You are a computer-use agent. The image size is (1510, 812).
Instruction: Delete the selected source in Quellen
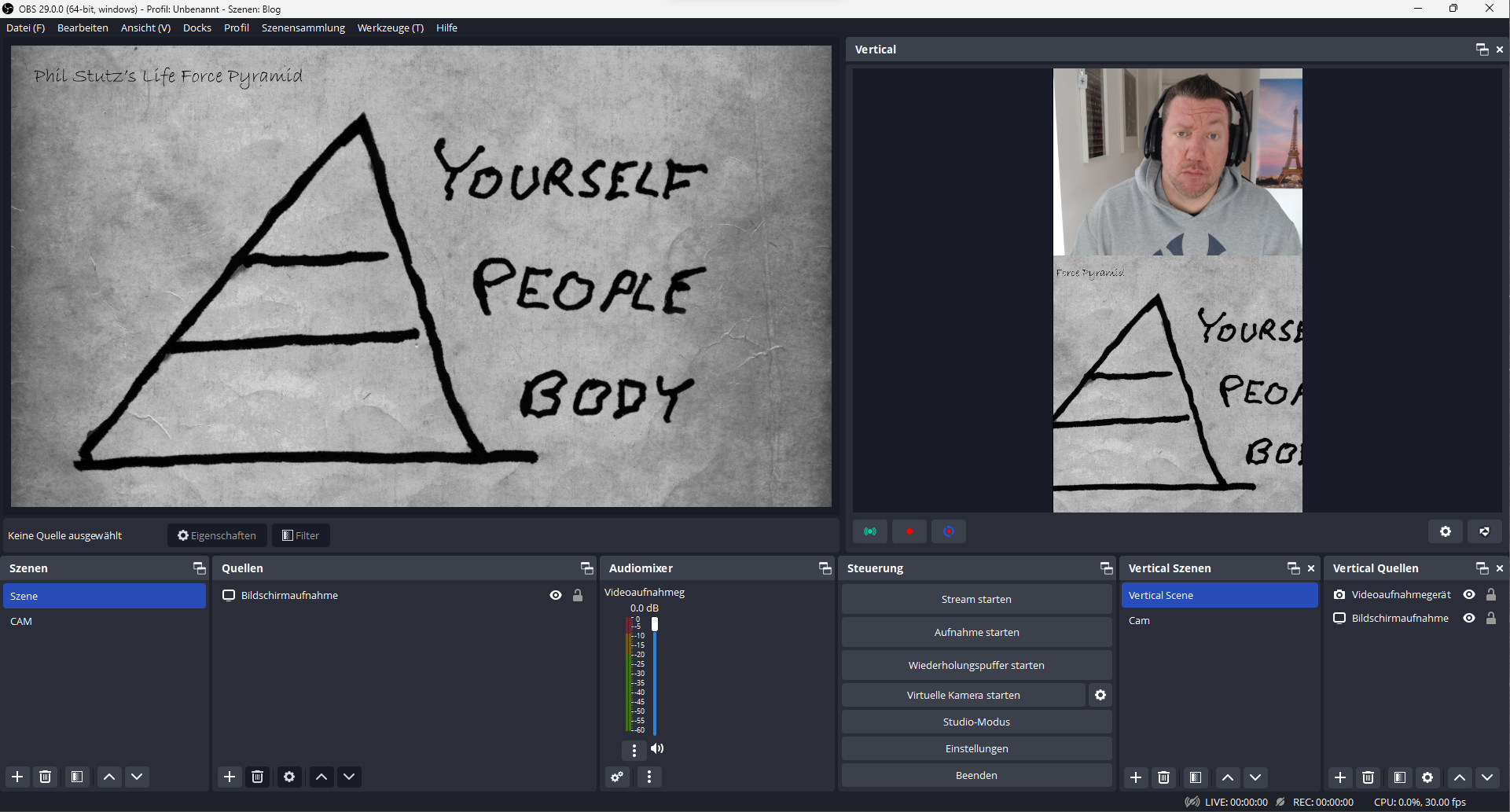tap(257, 777)
